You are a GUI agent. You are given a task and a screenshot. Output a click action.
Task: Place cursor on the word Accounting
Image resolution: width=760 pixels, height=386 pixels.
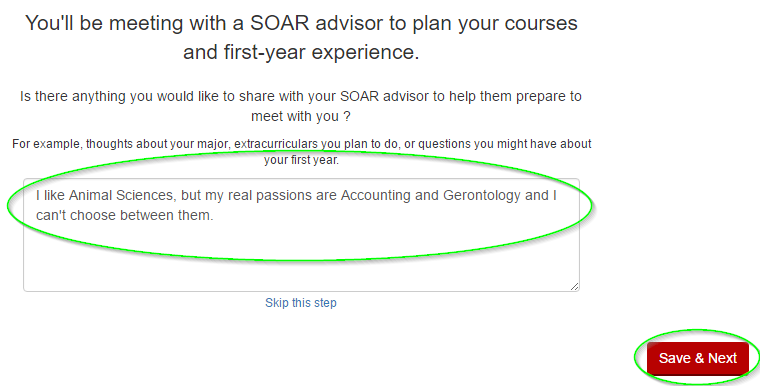pos(376,195)
